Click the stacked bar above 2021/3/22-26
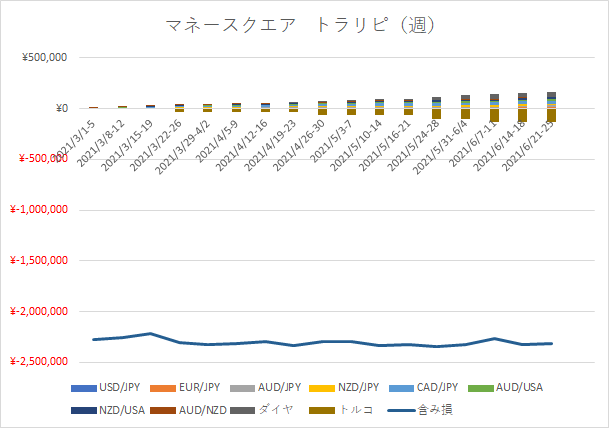Viewport: 609px width, 428px height. 179,108
